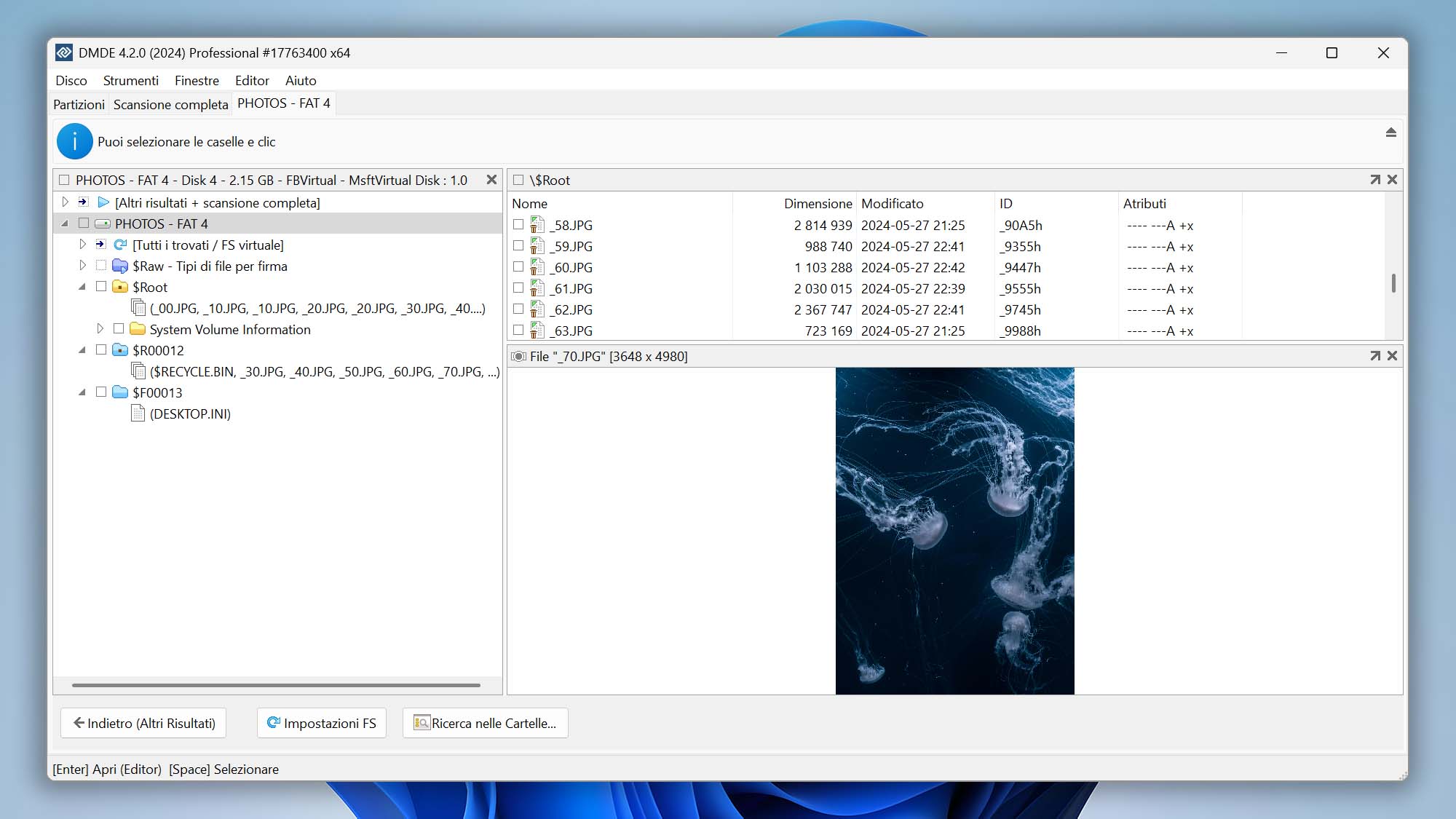Image resolution: width=1456 pixels, height=819 pixels.
Task: Click the camera icon beside File _70.JPG
Action: [x=518, y=356]
